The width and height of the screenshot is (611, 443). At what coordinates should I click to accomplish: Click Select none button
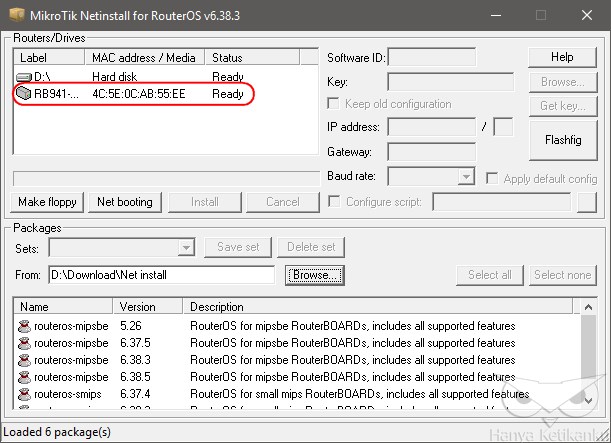563,275
